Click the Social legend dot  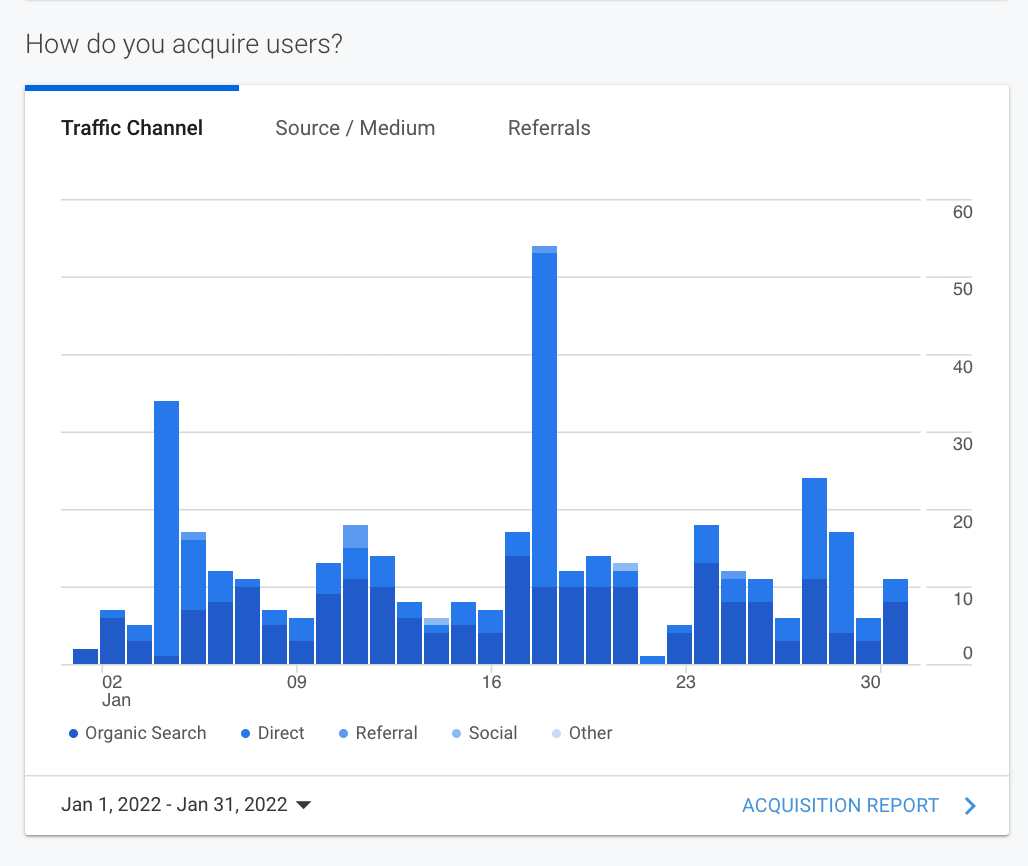[x=457, y=734]
